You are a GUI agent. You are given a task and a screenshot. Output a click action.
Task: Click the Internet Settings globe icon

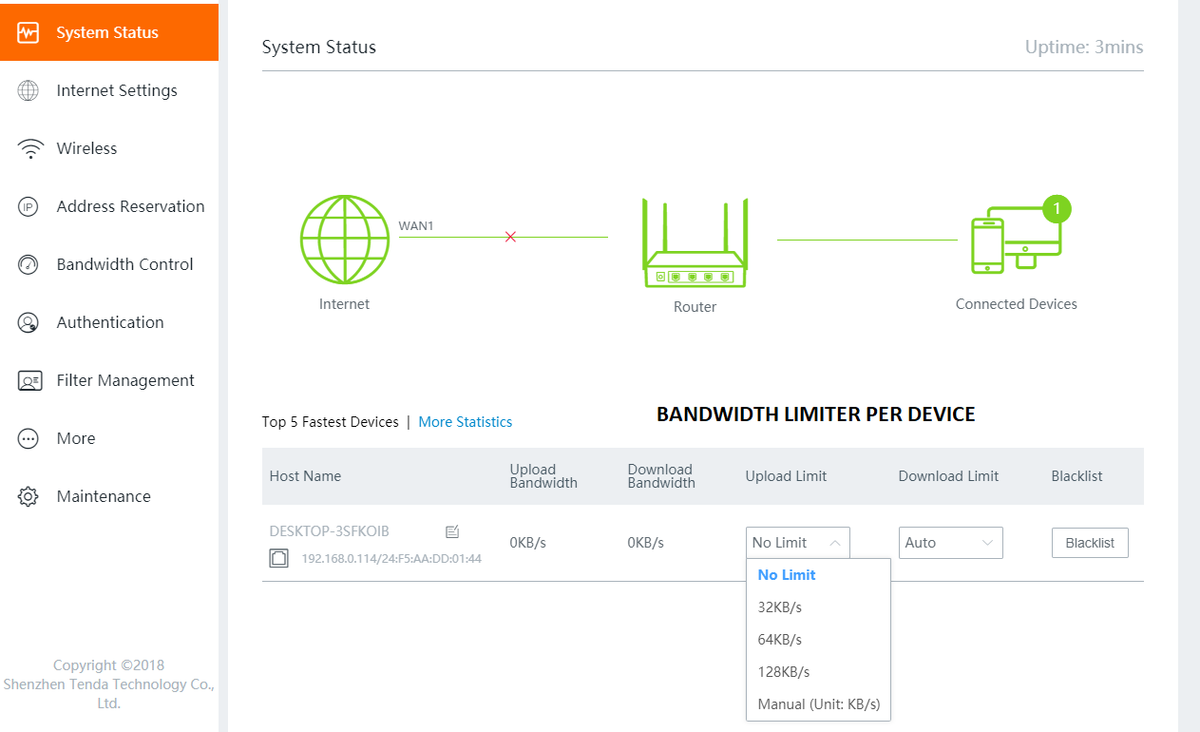(29, 91)
